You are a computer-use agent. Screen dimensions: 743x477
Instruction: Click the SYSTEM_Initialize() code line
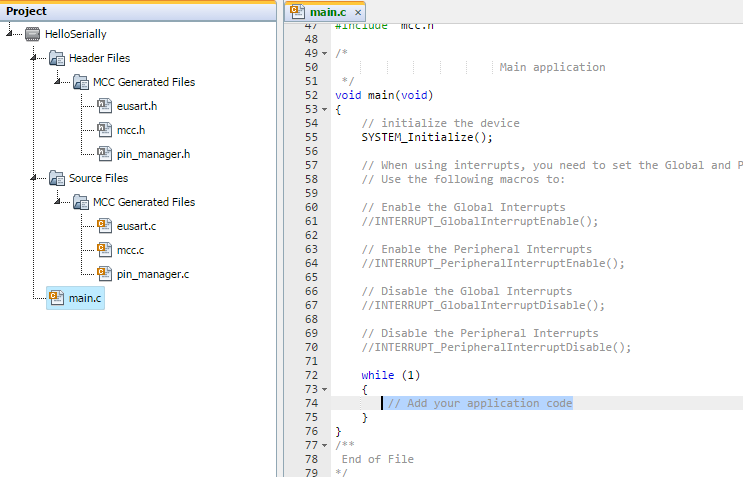427,137
